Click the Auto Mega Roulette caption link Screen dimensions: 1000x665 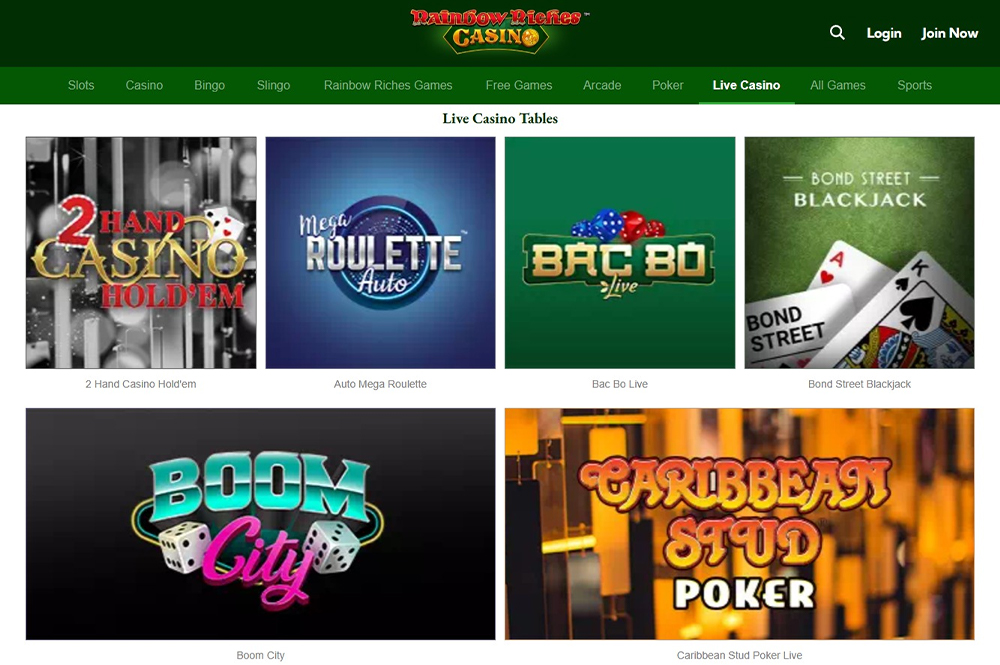(x=380, y=384)
